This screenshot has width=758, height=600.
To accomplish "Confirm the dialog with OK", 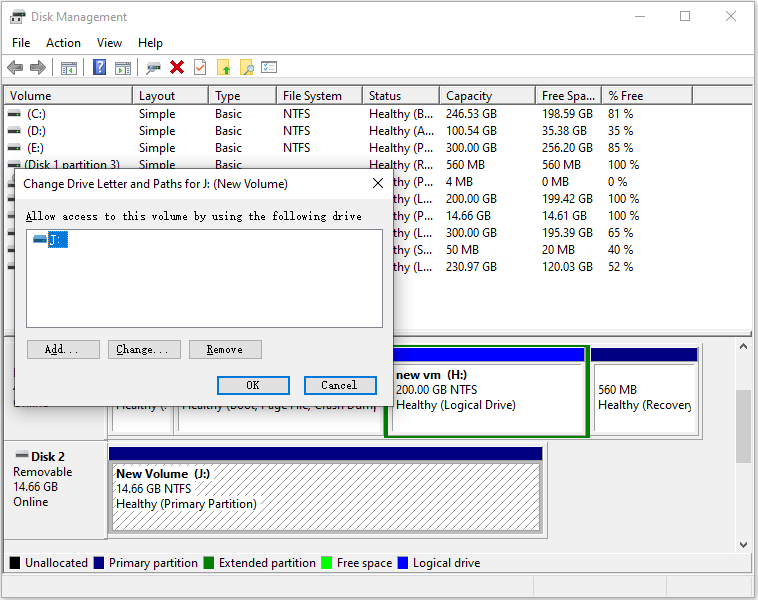I will (253, 386).
